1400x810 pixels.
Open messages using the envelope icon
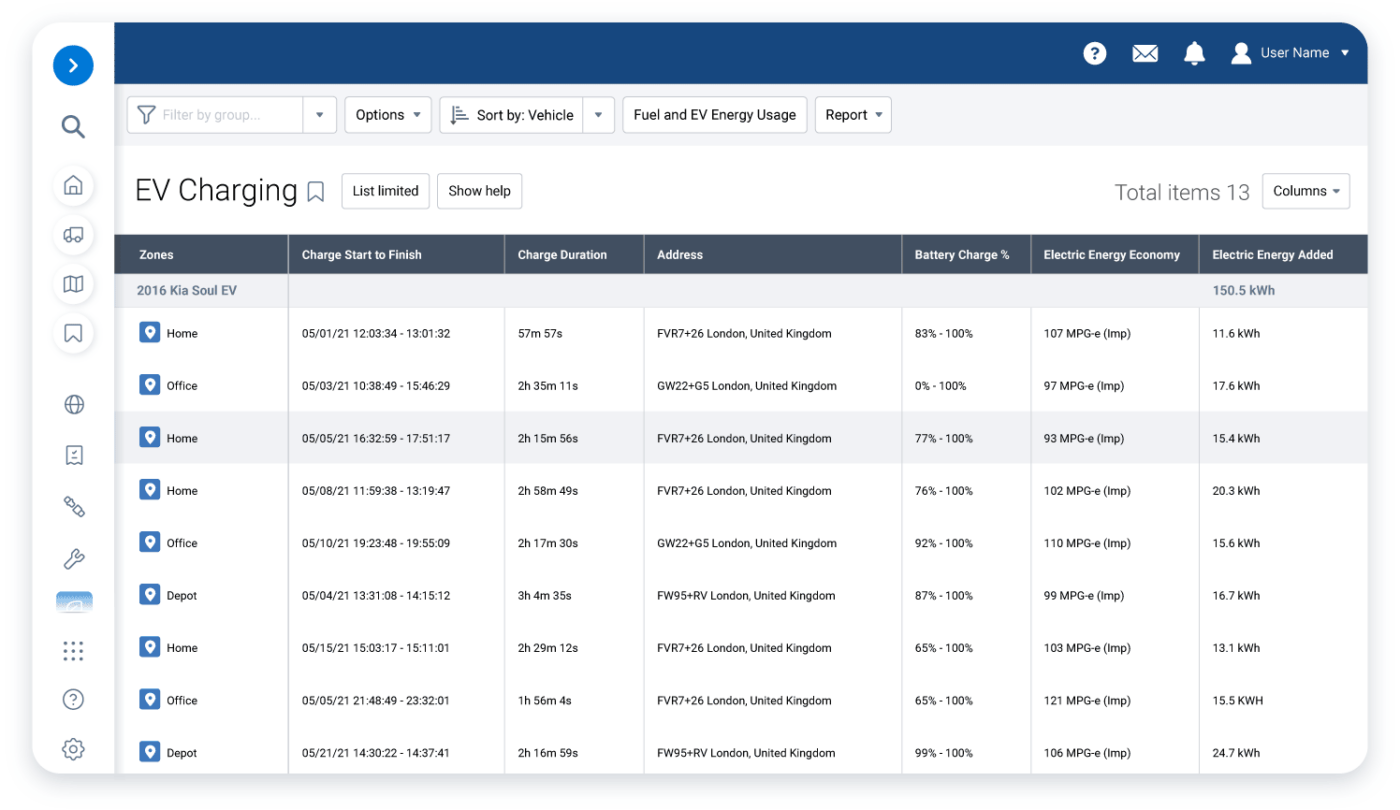[1144, 53]
